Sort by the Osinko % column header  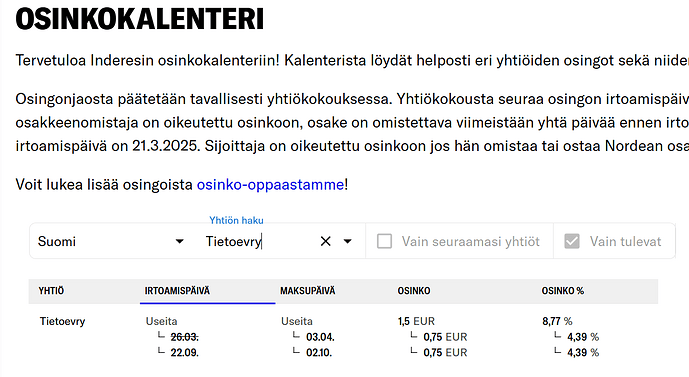pyautogui.click(x=562, y=291)
